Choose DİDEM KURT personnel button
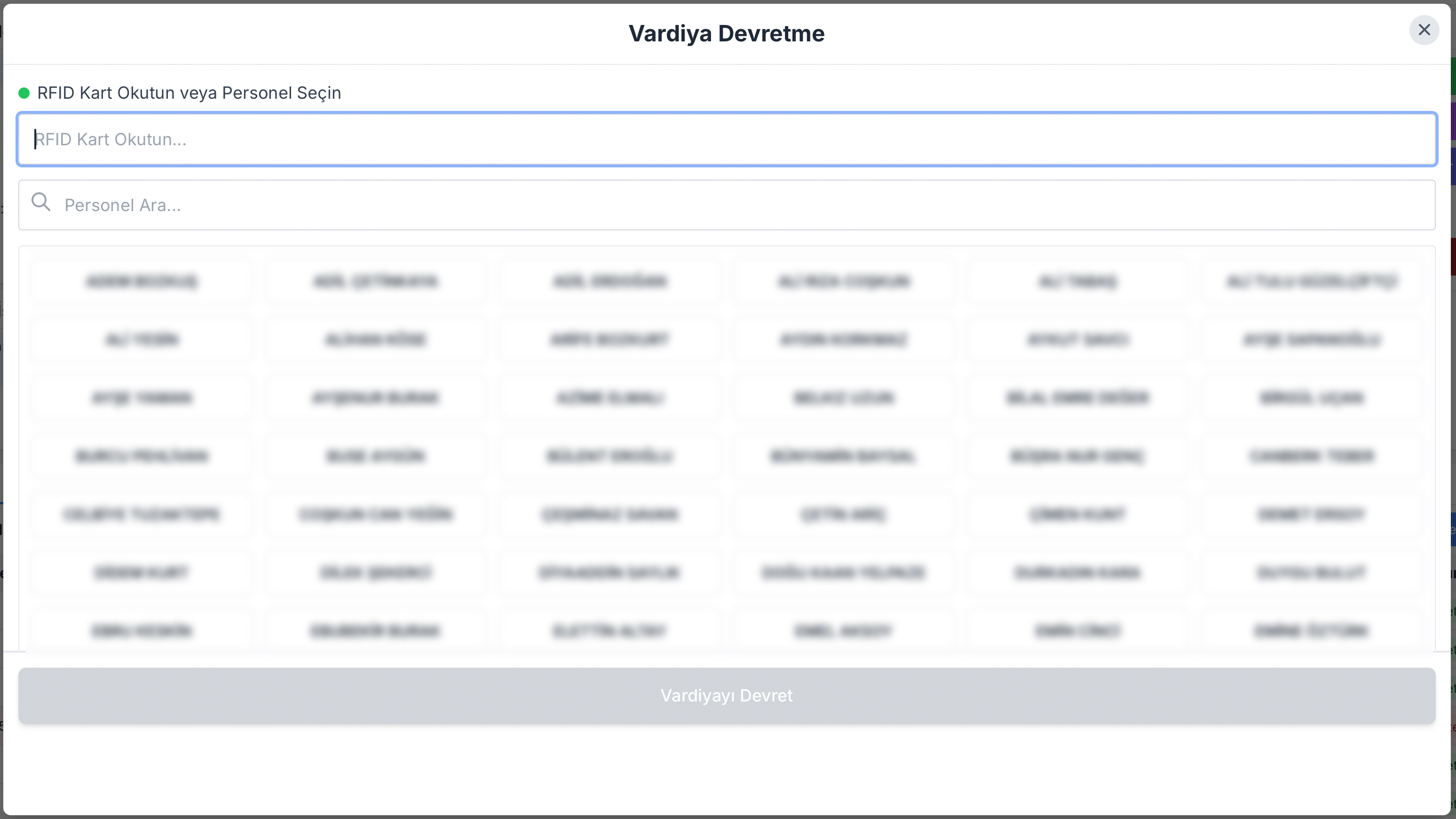Viewport: 1456px width, 819px height. click(x=141, y=573)
